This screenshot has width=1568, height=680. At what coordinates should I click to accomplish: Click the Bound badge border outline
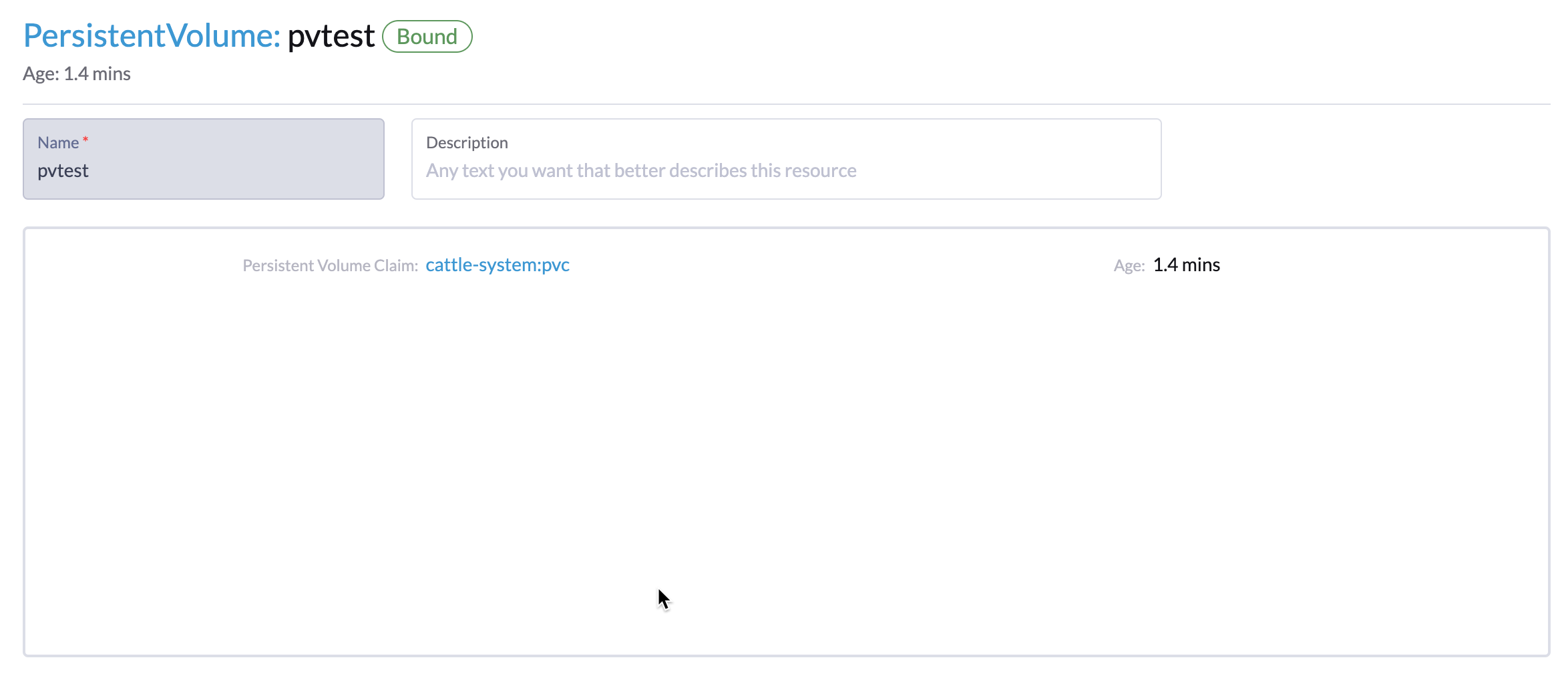click(427, 22)
